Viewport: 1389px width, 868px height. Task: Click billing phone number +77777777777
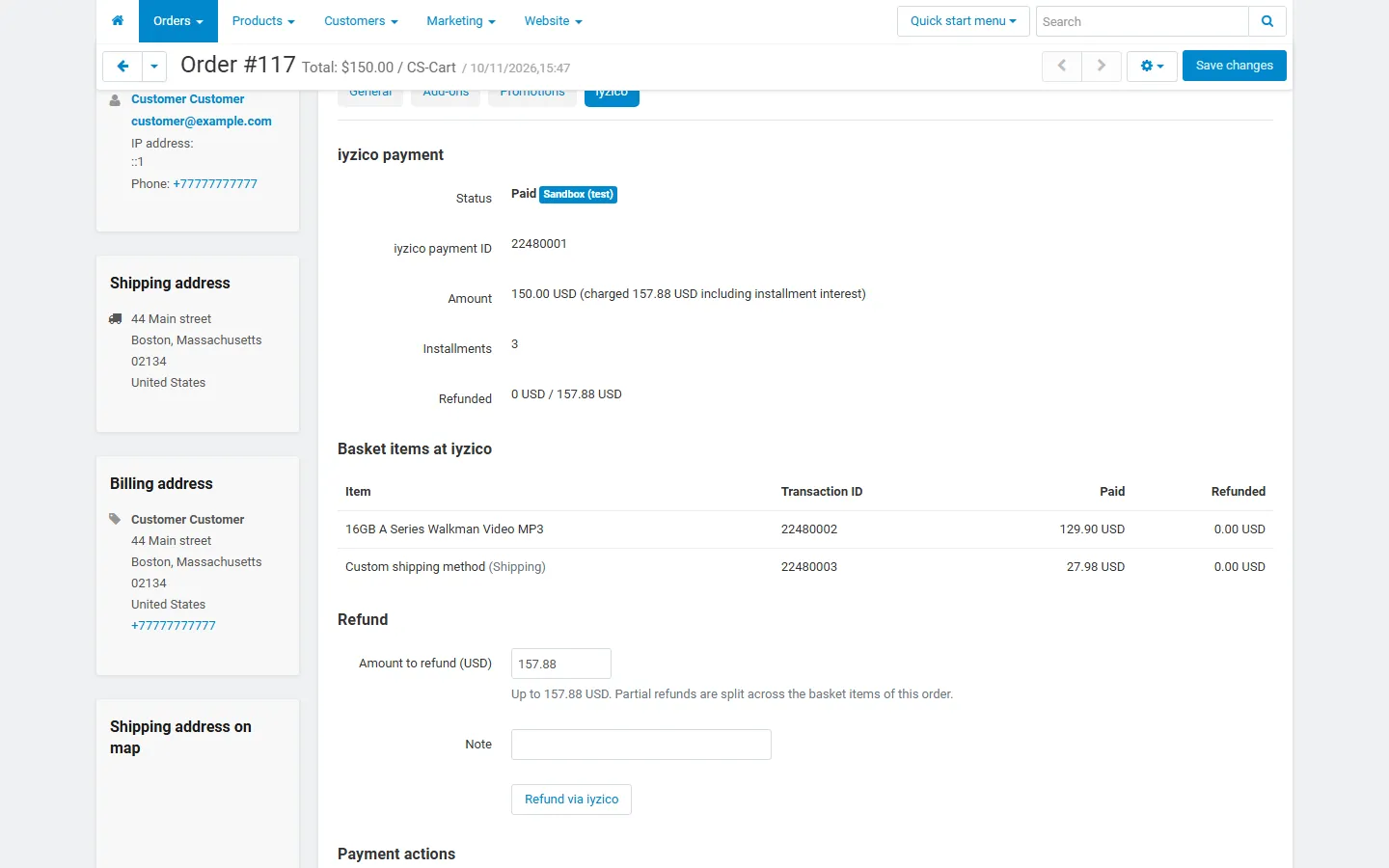coord(174,626)
